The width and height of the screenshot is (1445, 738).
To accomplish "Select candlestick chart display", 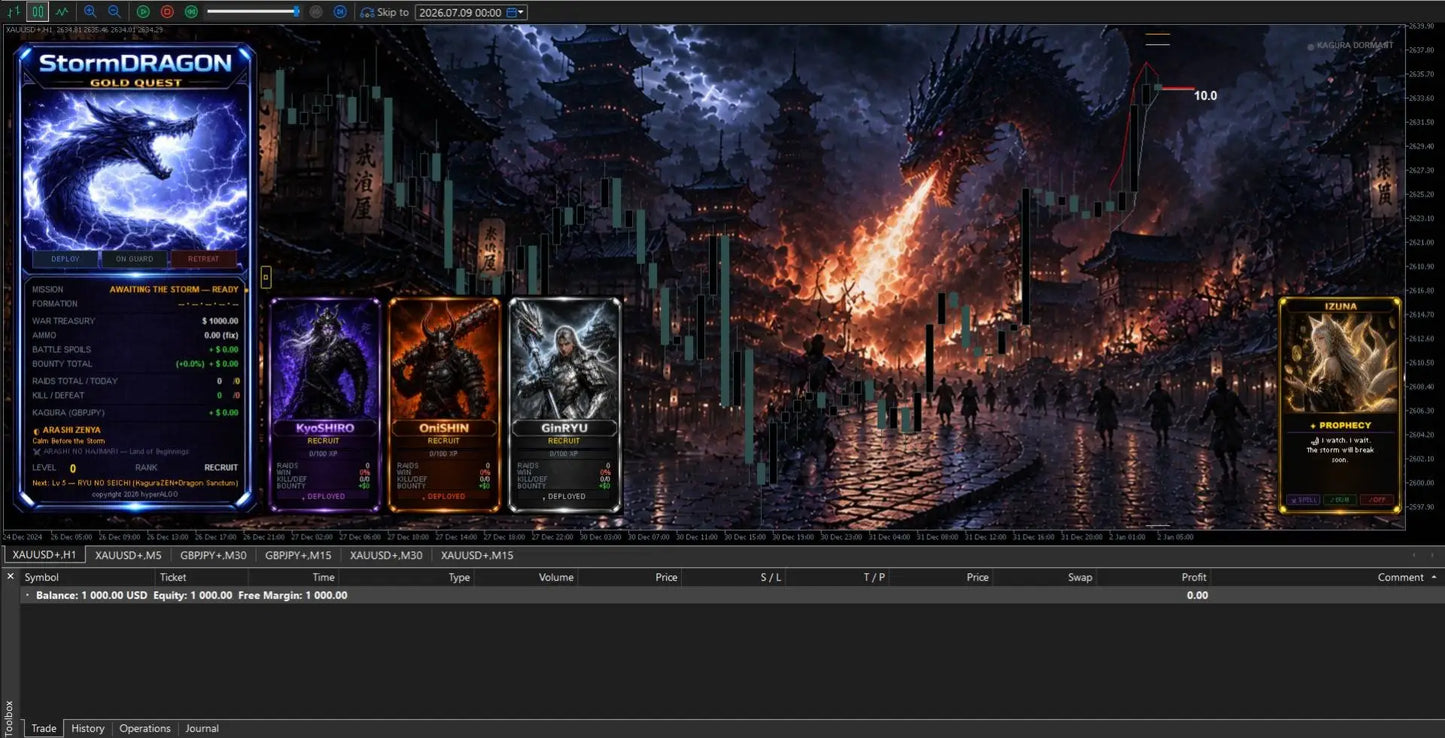I will click(x=37, y=12).
